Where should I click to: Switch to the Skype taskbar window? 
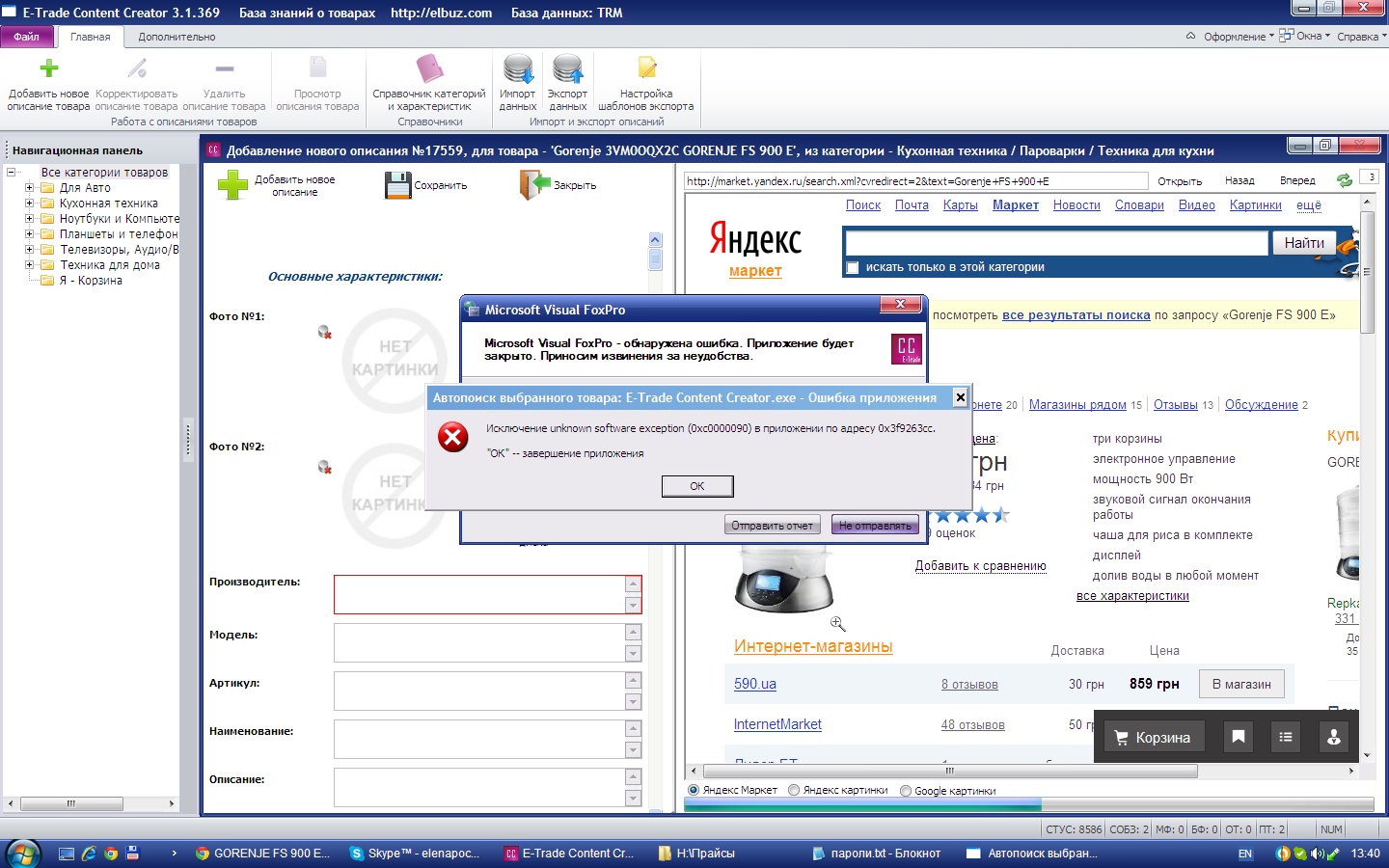415,854
